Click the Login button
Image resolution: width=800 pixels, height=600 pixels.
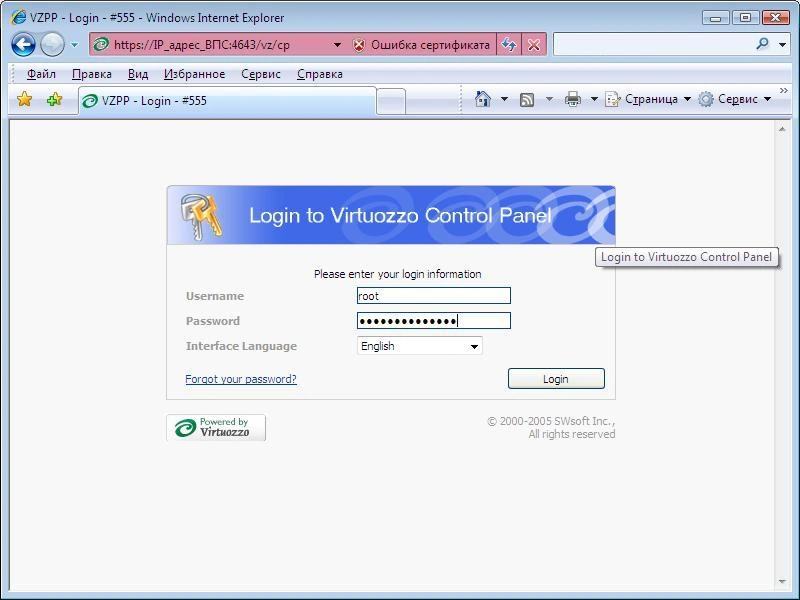pos(556,379)
